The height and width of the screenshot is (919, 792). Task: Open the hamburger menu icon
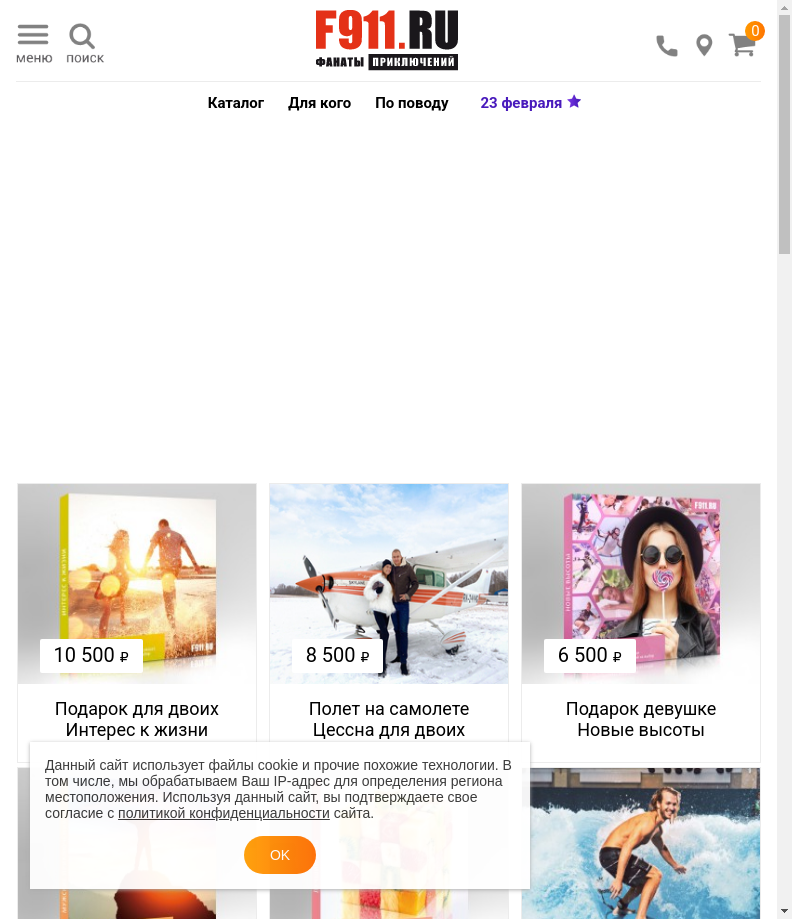click(33, 35)
